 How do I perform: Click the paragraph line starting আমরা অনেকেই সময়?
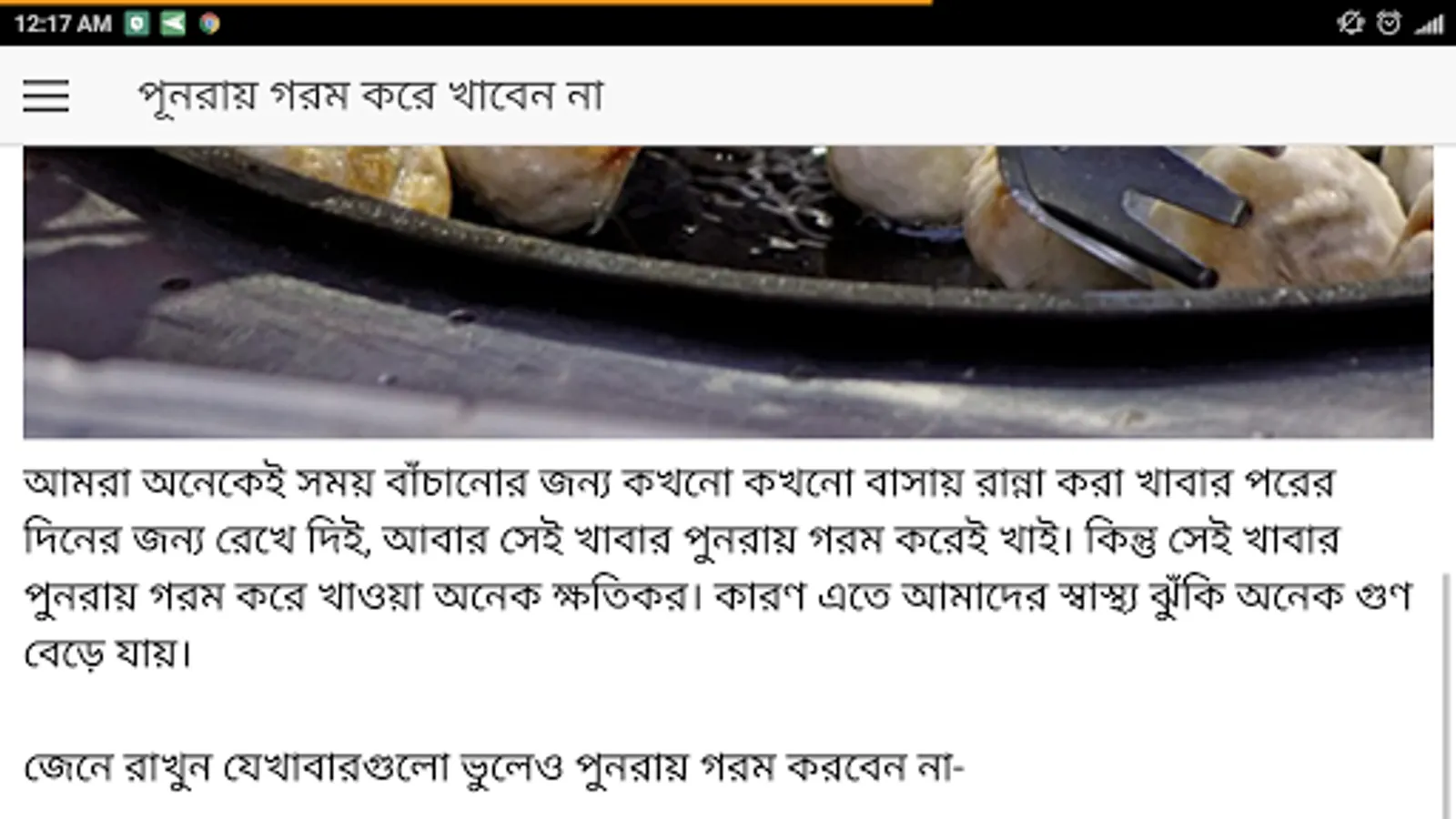pos(679,483)
